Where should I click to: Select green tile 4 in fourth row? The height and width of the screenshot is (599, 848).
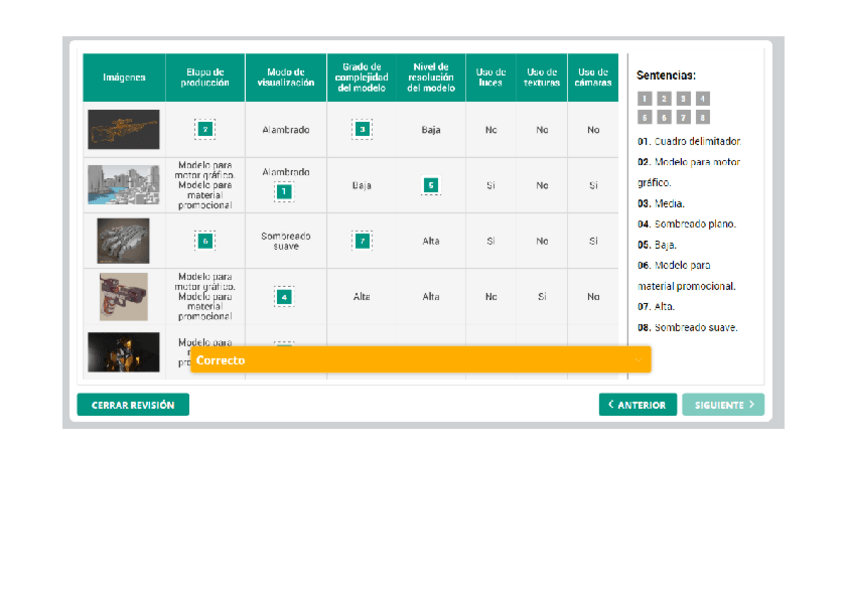point(284,297)
